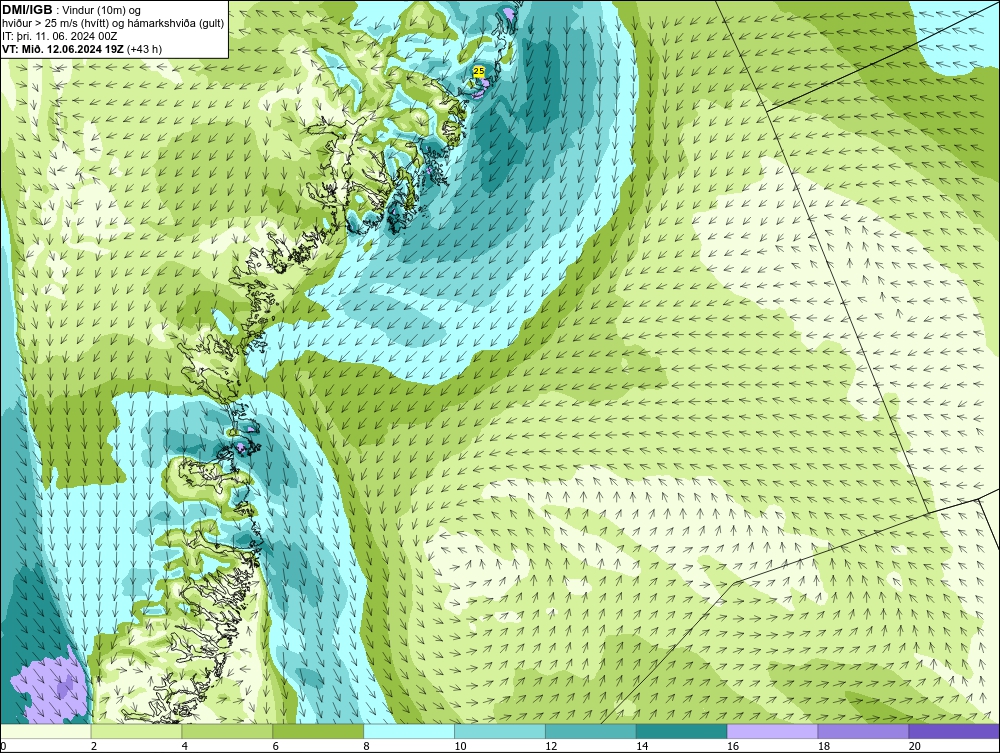Select the 10-12 m/s teal swatch
This screenshot has height=753, width=1000.
tap(500, 731)
